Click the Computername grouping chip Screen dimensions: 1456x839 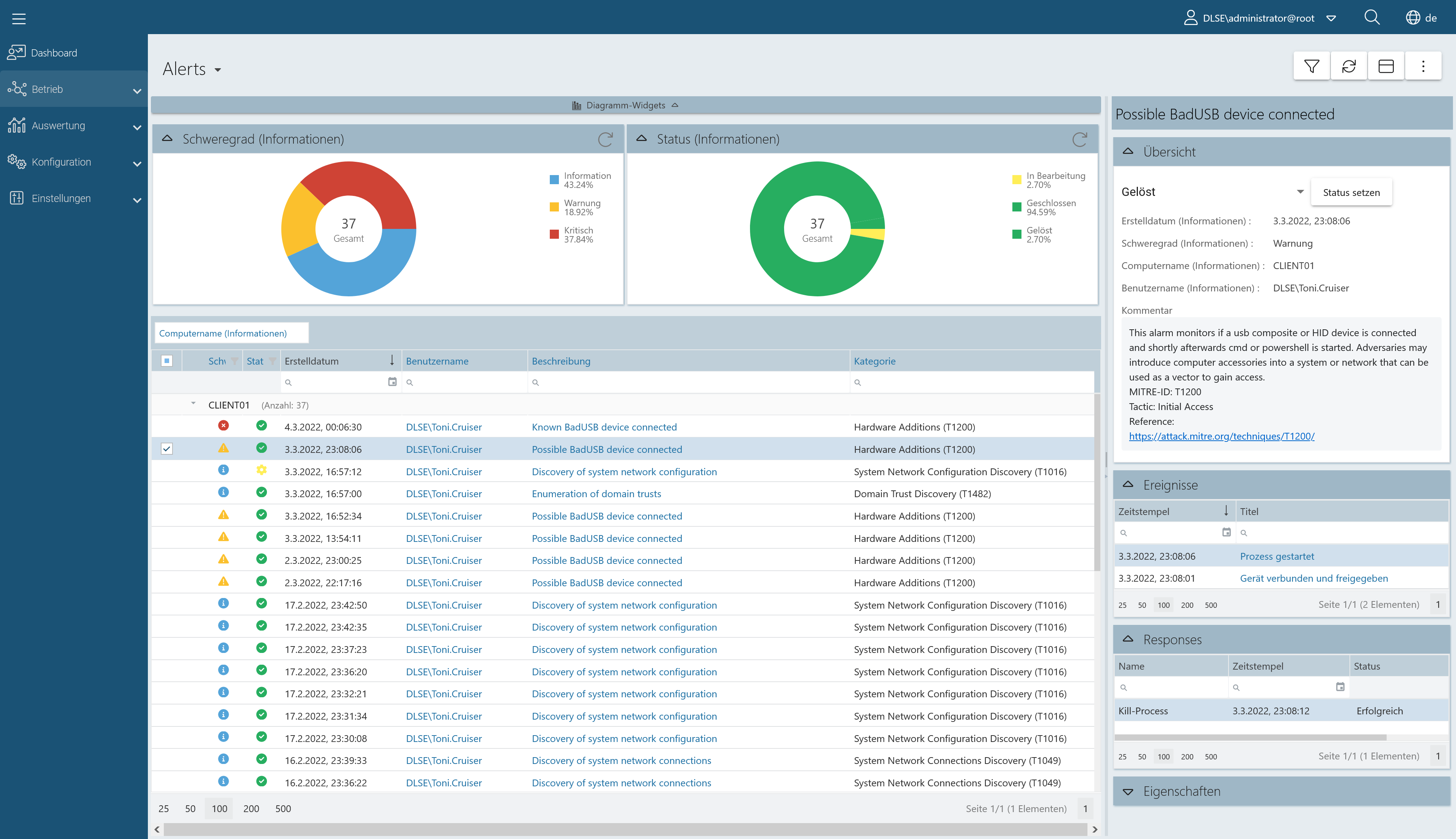point(231,333)
